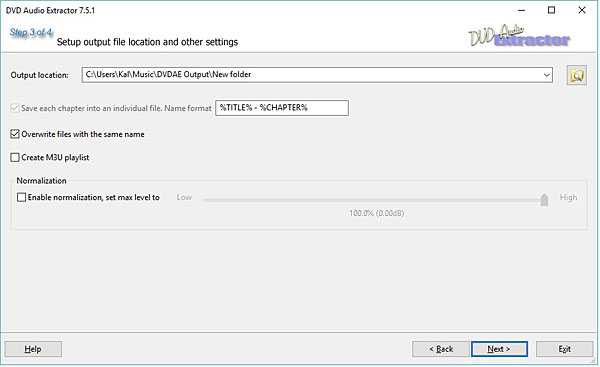This screenshot has width=600, height=367.
Task: Close the DVD Audio Extractor window
Action: (582, 10)
